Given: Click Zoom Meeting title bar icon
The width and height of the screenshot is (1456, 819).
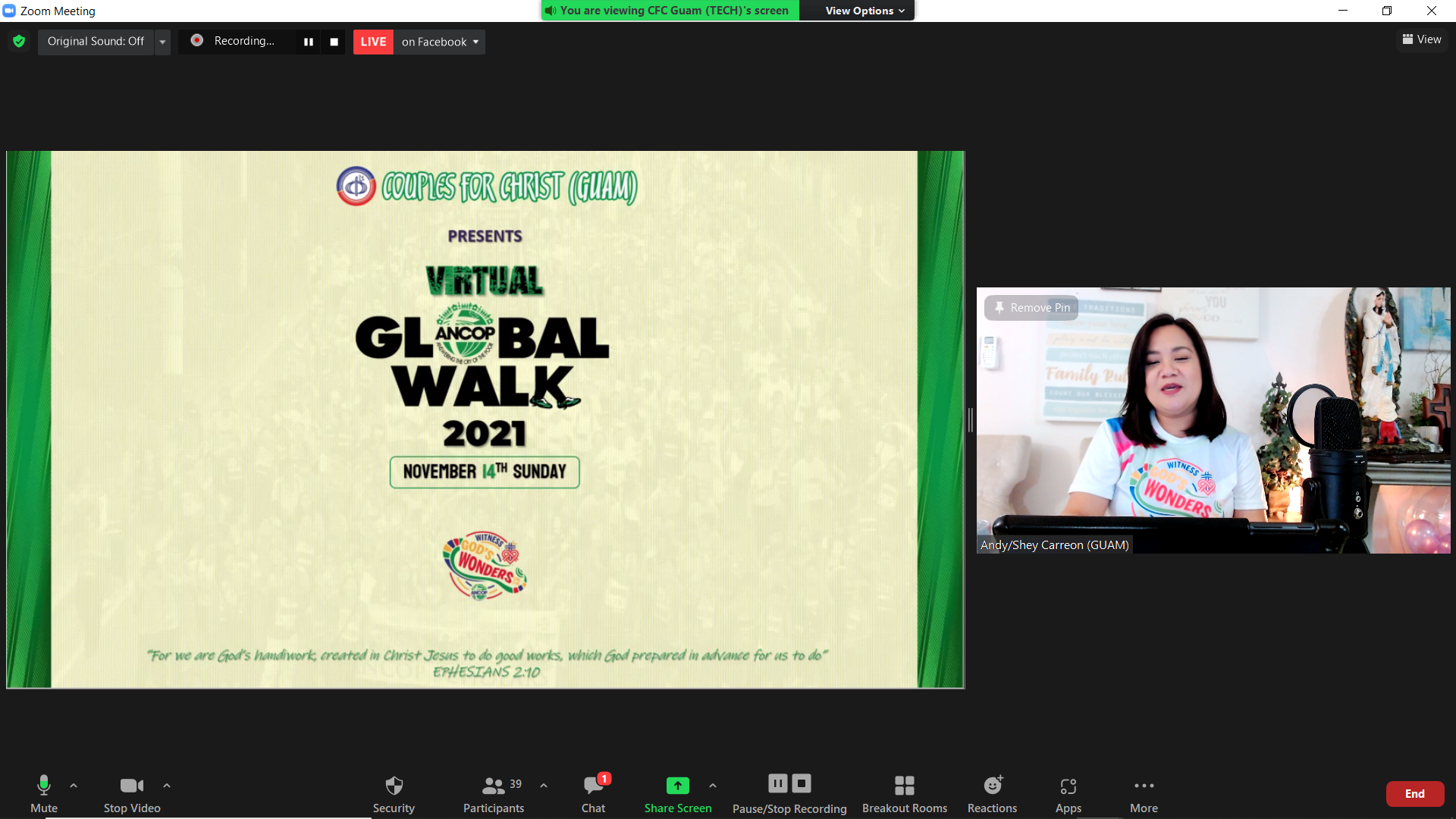Looking at the screenshot, I should (x=9, y=11).
